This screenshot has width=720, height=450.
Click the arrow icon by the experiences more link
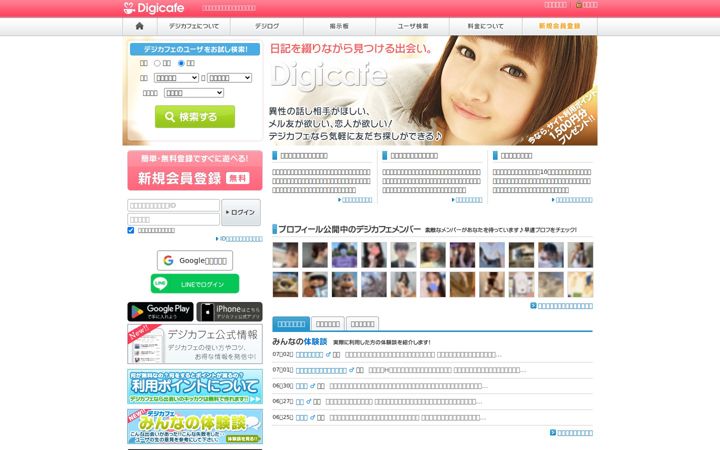point(553,432)
